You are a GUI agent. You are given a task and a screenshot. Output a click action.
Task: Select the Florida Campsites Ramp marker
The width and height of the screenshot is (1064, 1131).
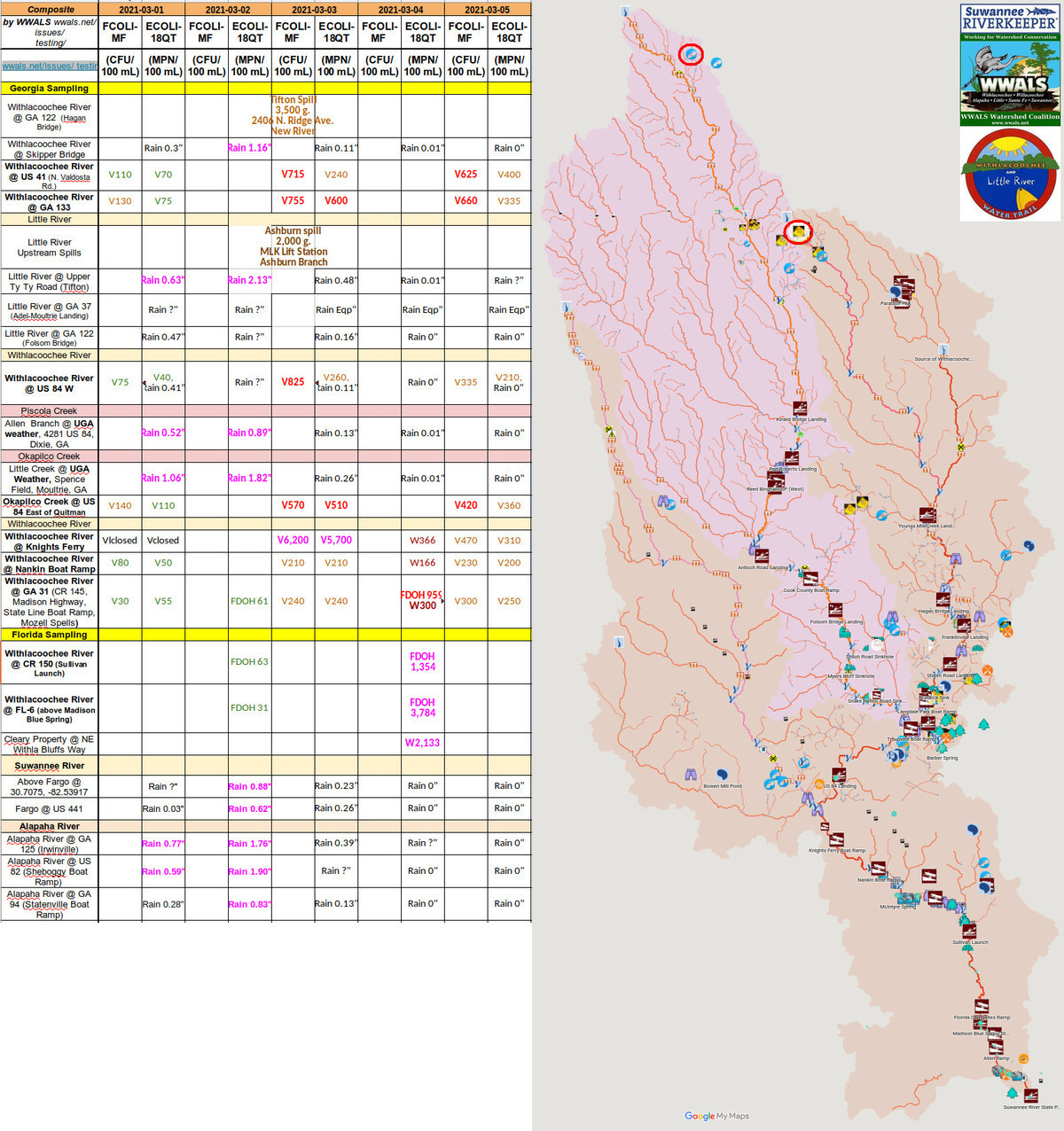pyautogui.click(x=982, y=1006)
